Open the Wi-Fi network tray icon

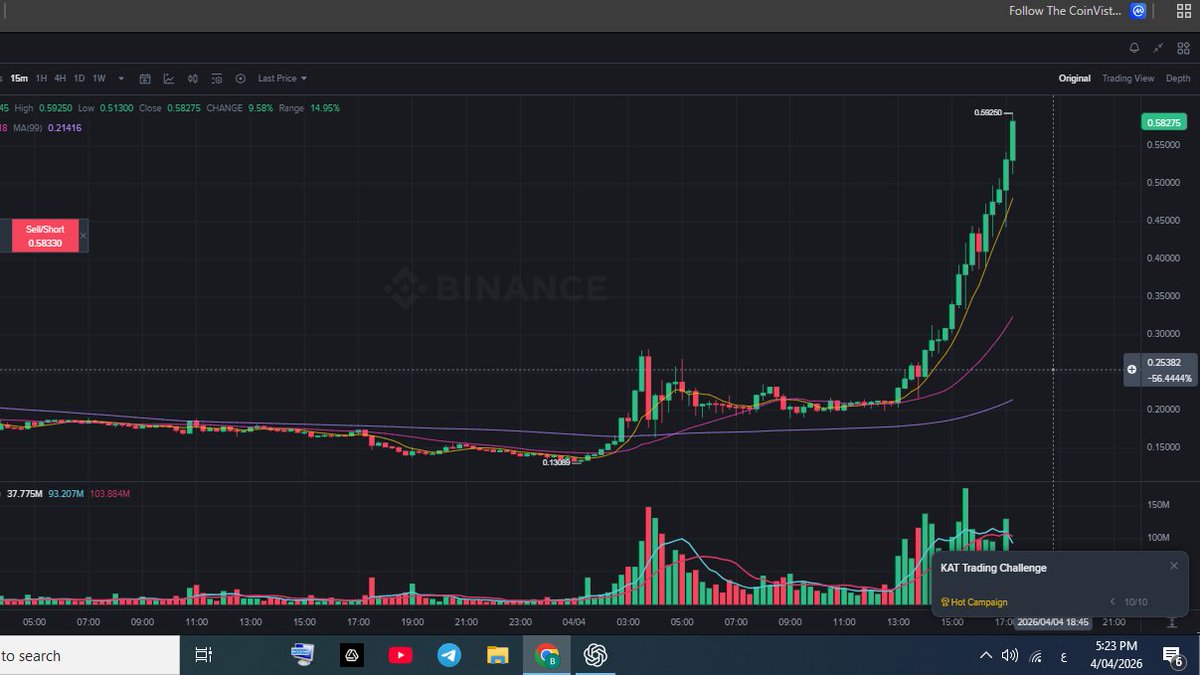[1036, 657]
